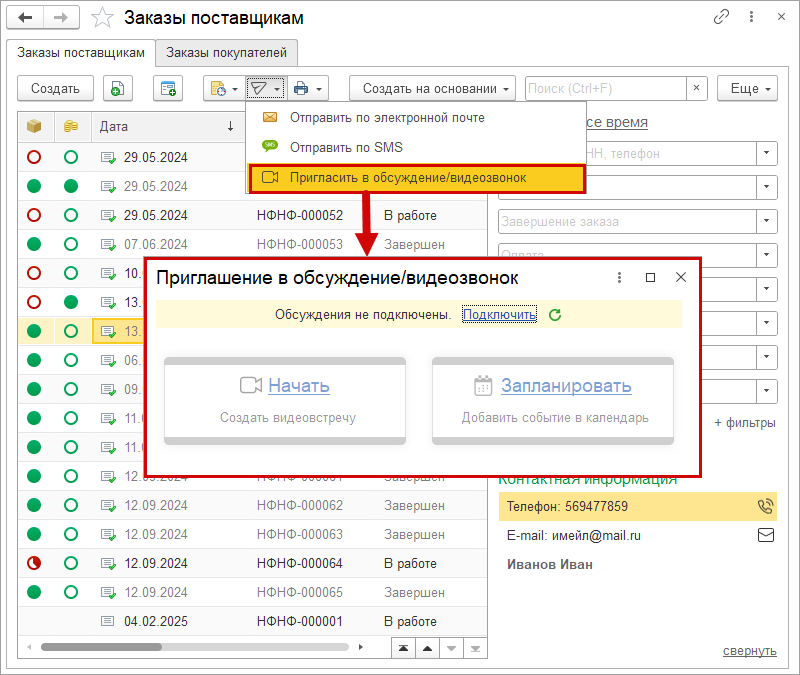
Task: Click the video camera icon beside Начать
Action: (251, 385)
